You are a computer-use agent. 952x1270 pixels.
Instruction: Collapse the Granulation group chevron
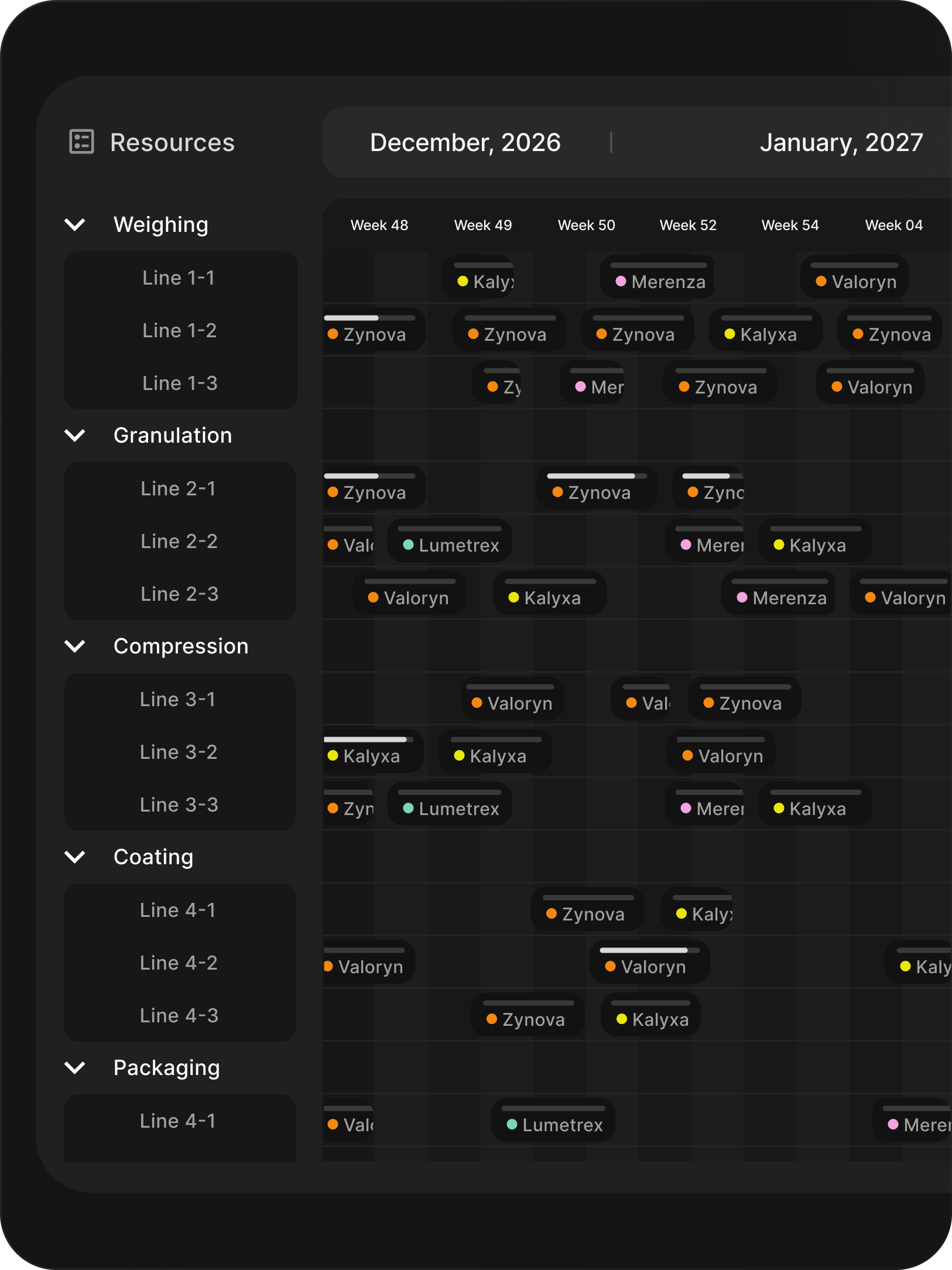pyautogui.click(x=75, y=435)
